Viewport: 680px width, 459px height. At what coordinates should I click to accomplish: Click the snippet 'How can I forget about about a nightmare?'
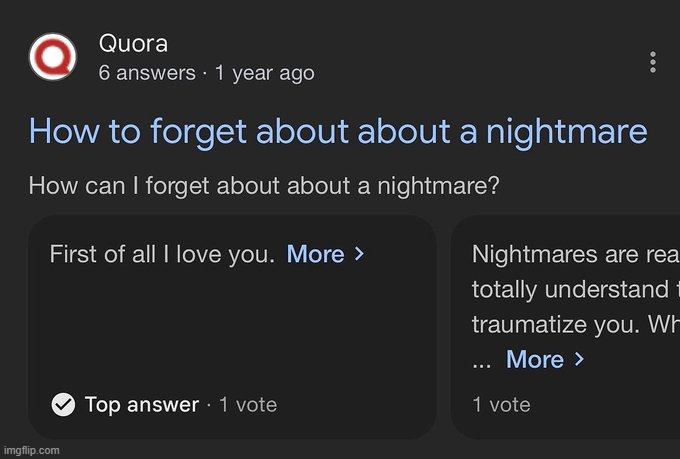[x=264, y=186]
